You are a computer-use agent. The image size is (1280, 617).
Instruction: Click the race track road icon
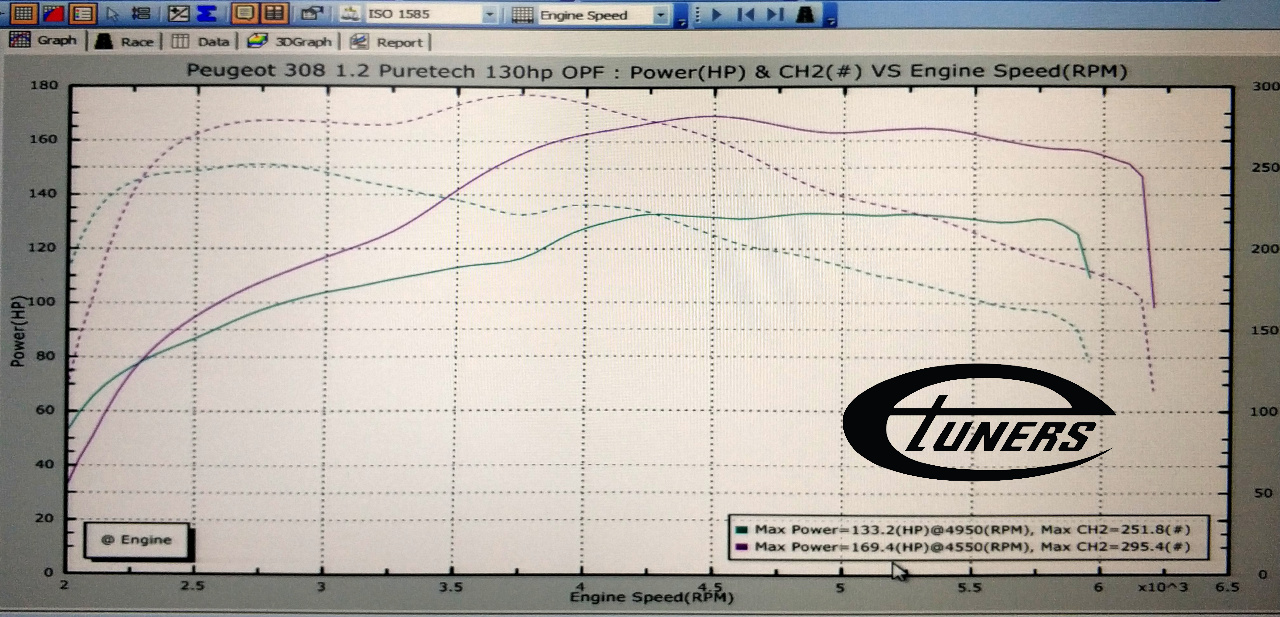pyautogui.click(x=806, y=14)
